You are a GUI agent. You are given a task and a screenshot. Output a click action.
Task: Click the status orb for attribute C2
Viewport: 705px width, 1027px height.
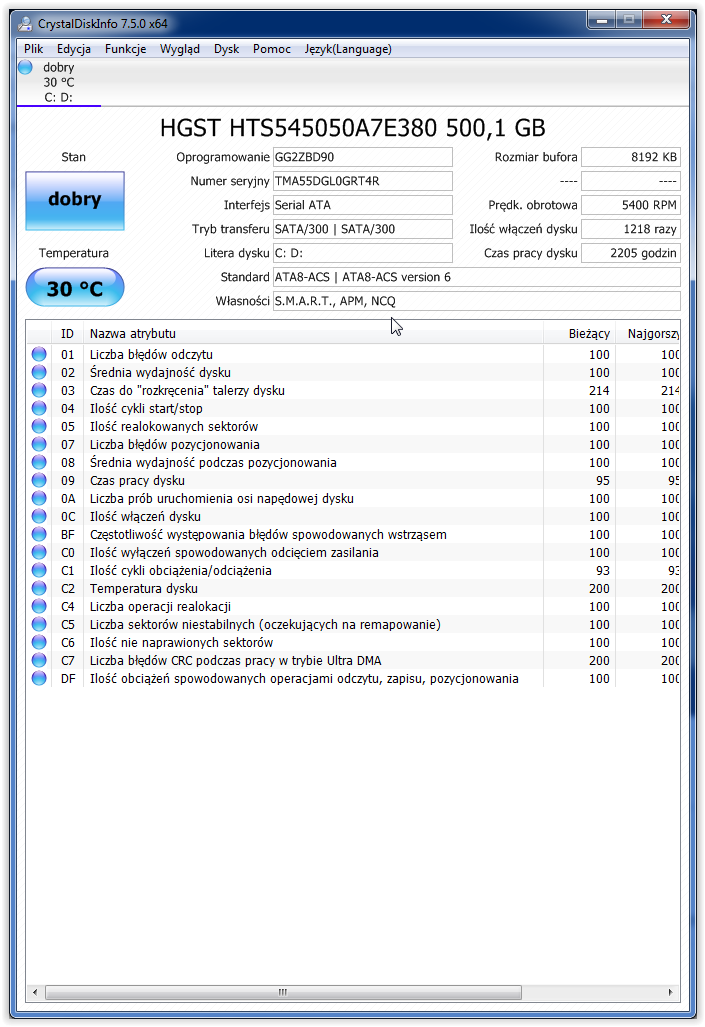pos(39,588)
